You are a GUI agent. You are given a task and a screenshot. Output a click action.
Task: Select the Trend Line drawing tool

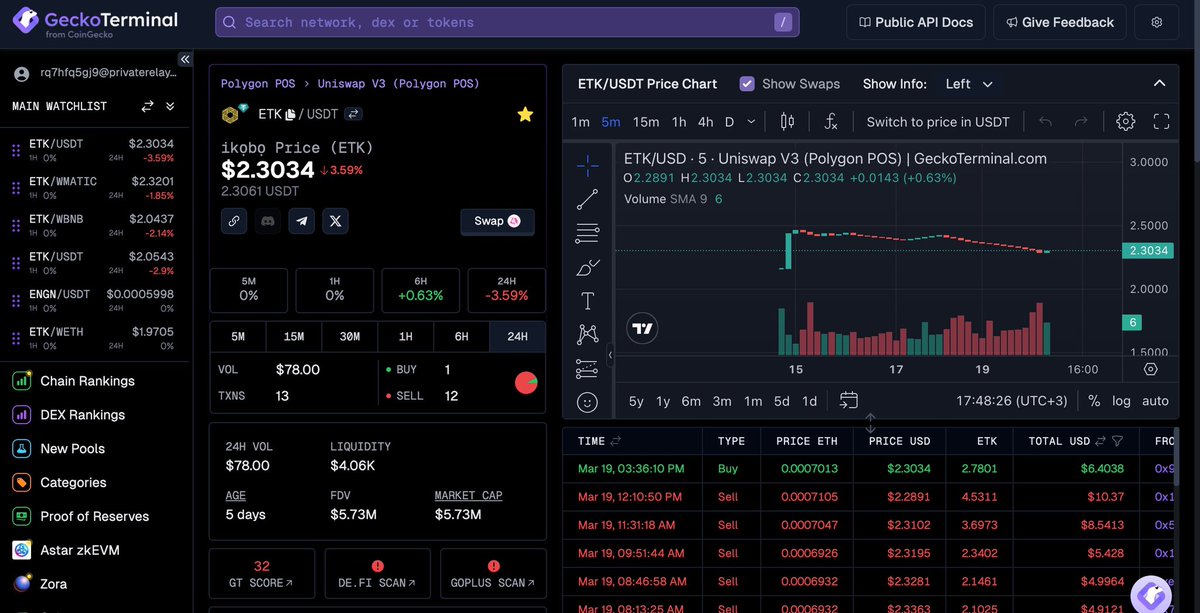587,199
